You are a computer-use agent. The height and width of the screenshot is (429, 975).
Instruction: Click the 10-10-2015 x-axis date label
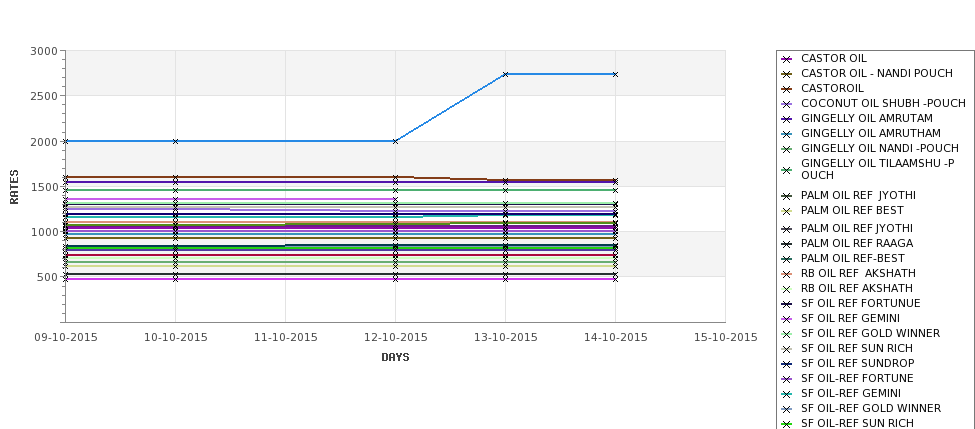pyautogui.click(x=176, y=338)
